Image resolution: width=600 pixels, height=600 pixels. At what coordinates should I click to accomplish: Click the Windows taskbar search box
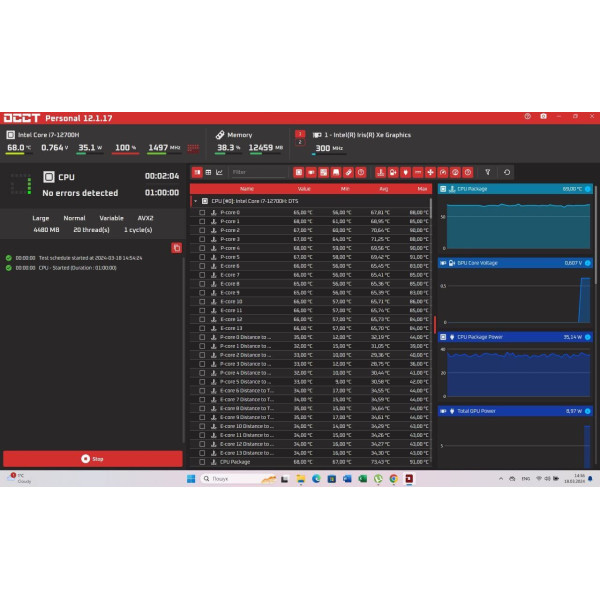[x=238, y=479]
